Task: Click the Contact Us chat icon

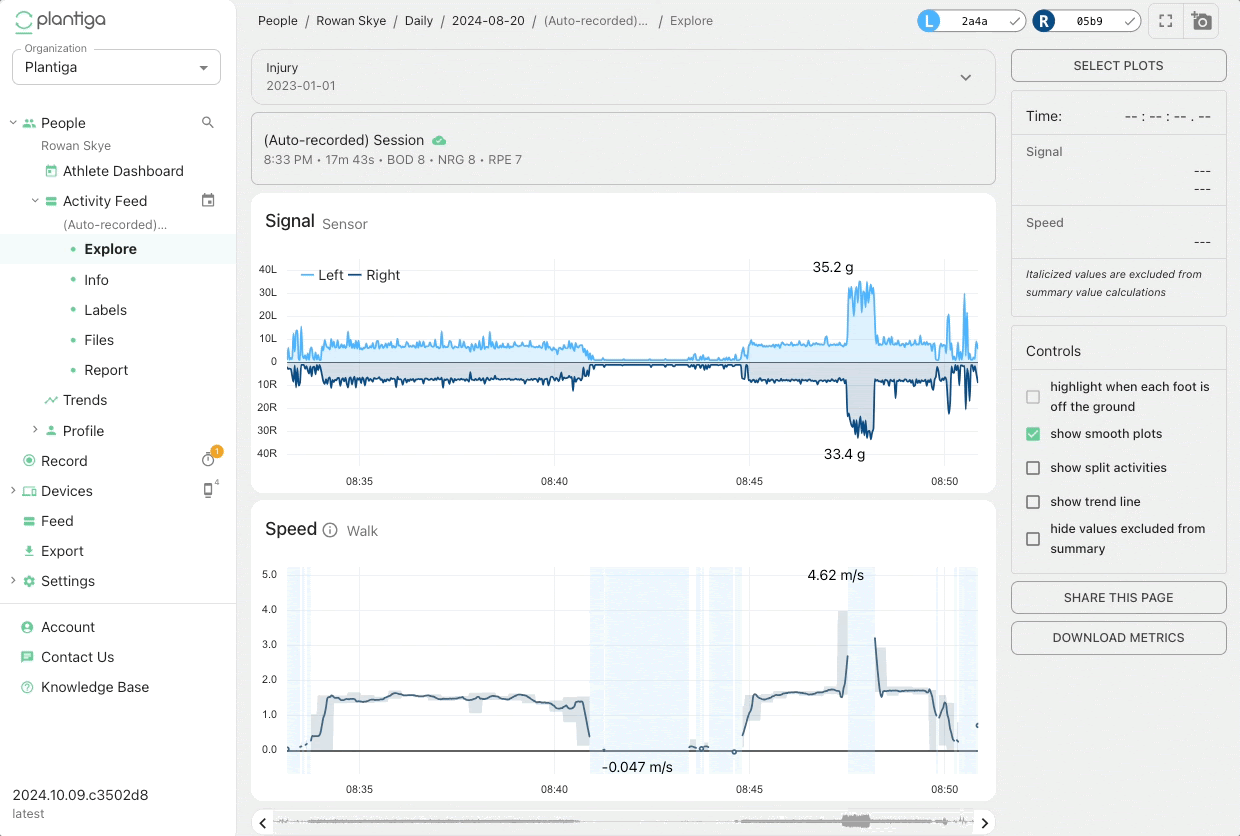Action: [27, 657]
